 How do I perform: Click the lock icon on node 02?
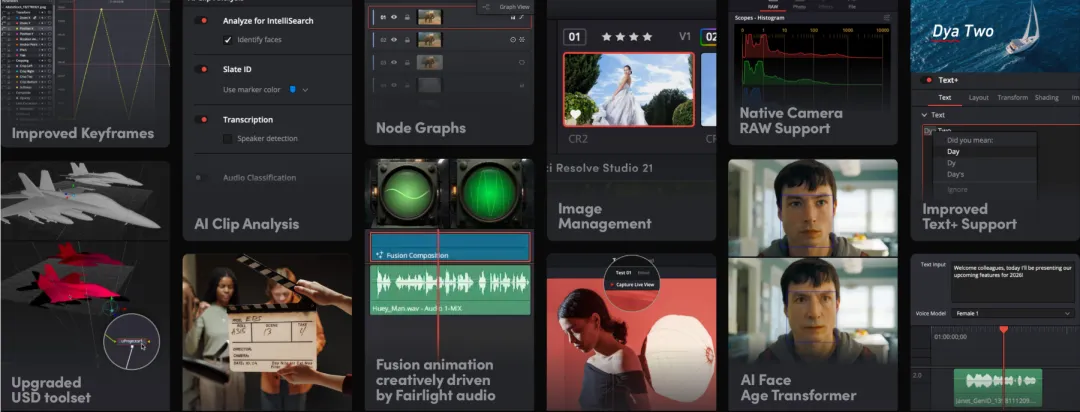[407, 40]
